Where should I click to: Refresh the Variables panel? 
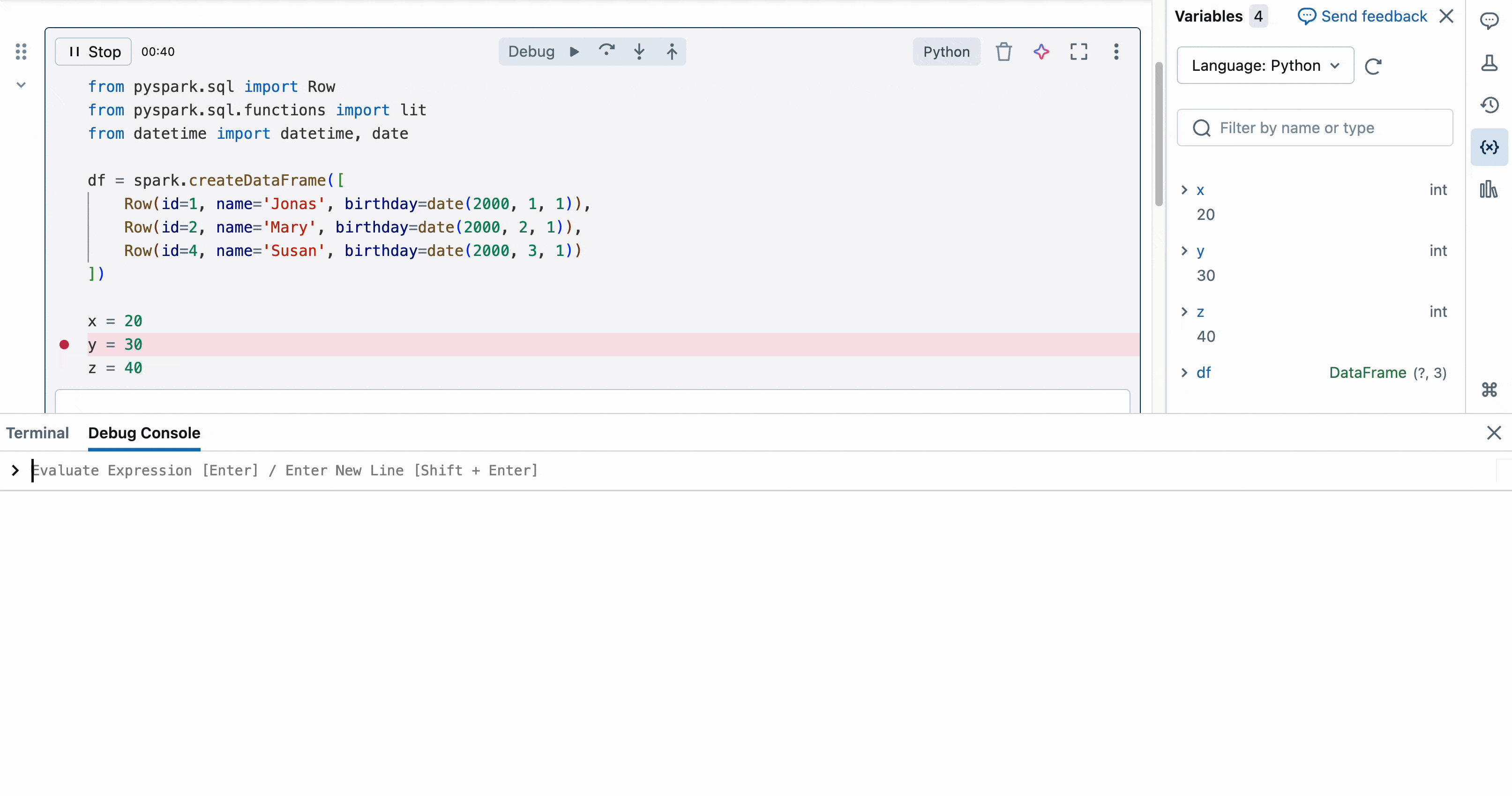(1373, 67)
